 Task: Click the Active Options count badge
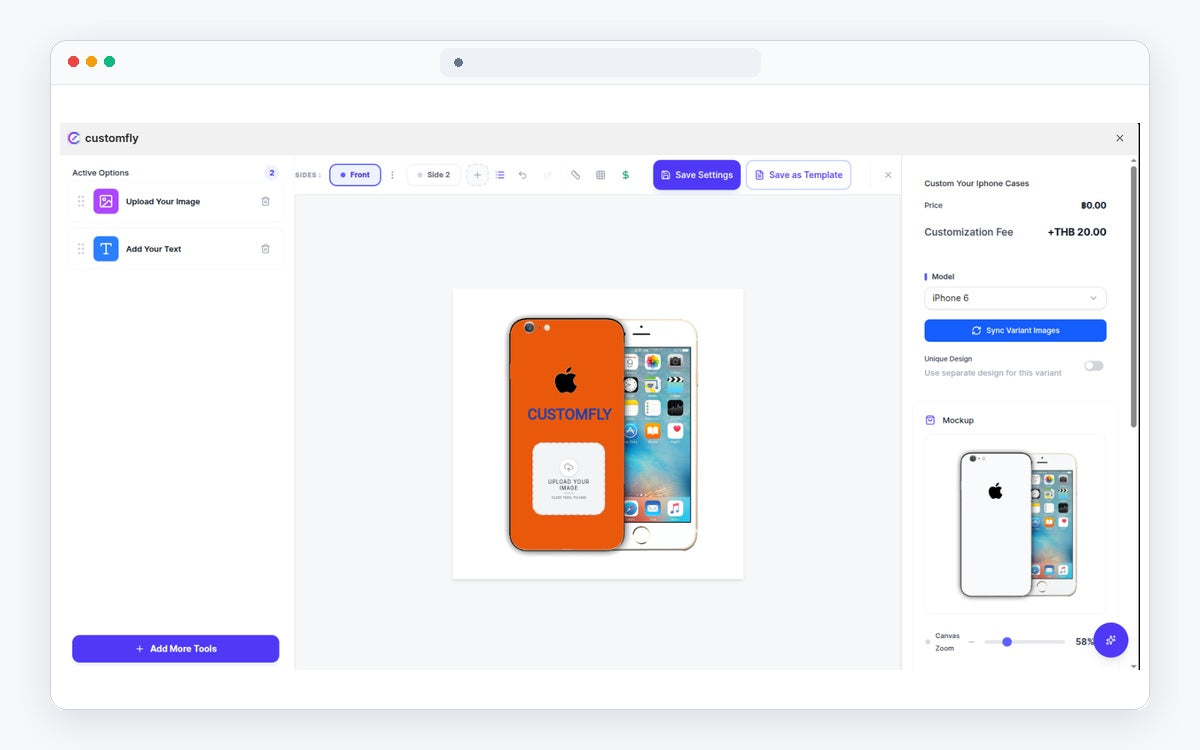(271, 173)
